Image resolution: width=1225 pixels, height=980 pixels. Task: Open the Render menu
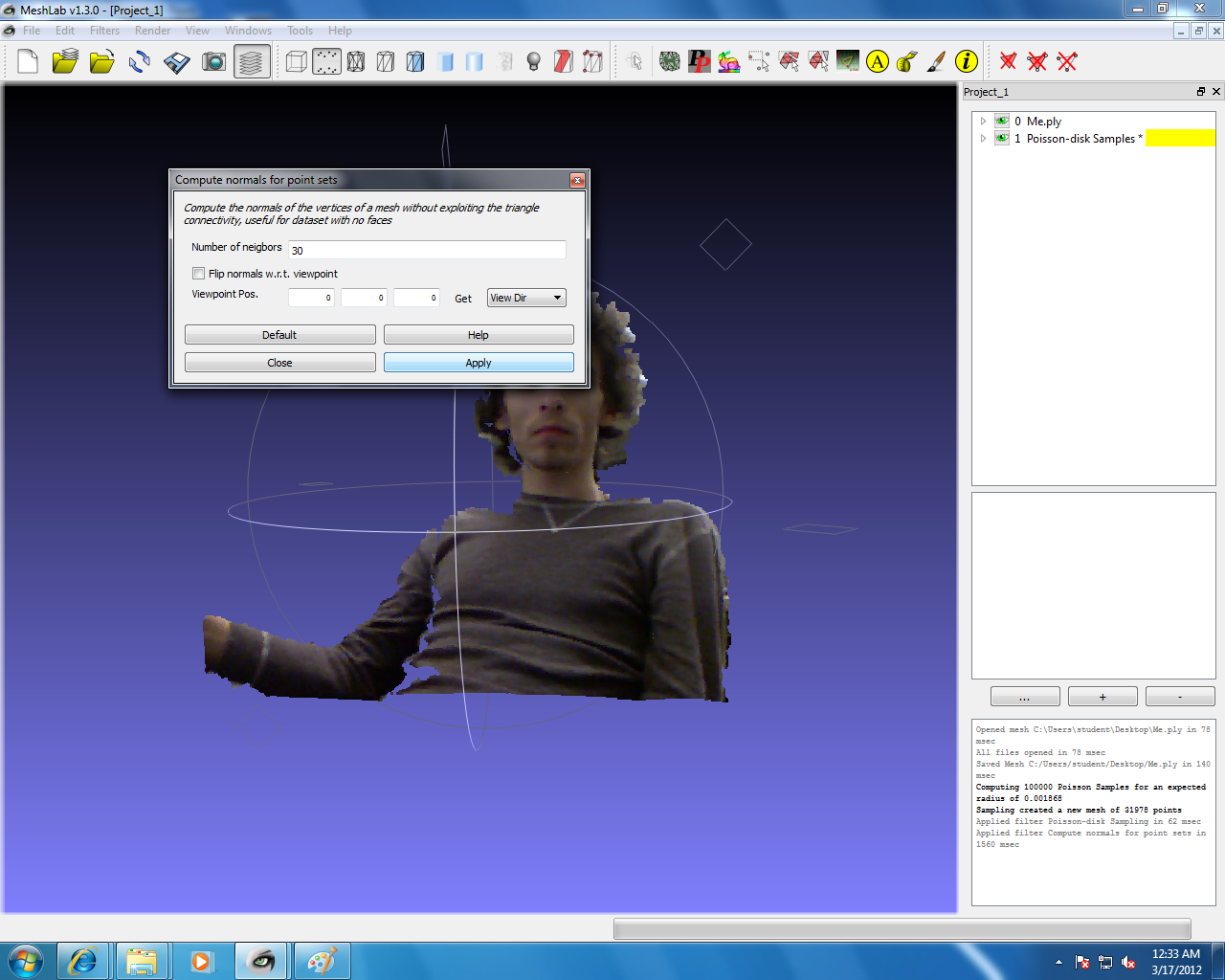[152, 31]
